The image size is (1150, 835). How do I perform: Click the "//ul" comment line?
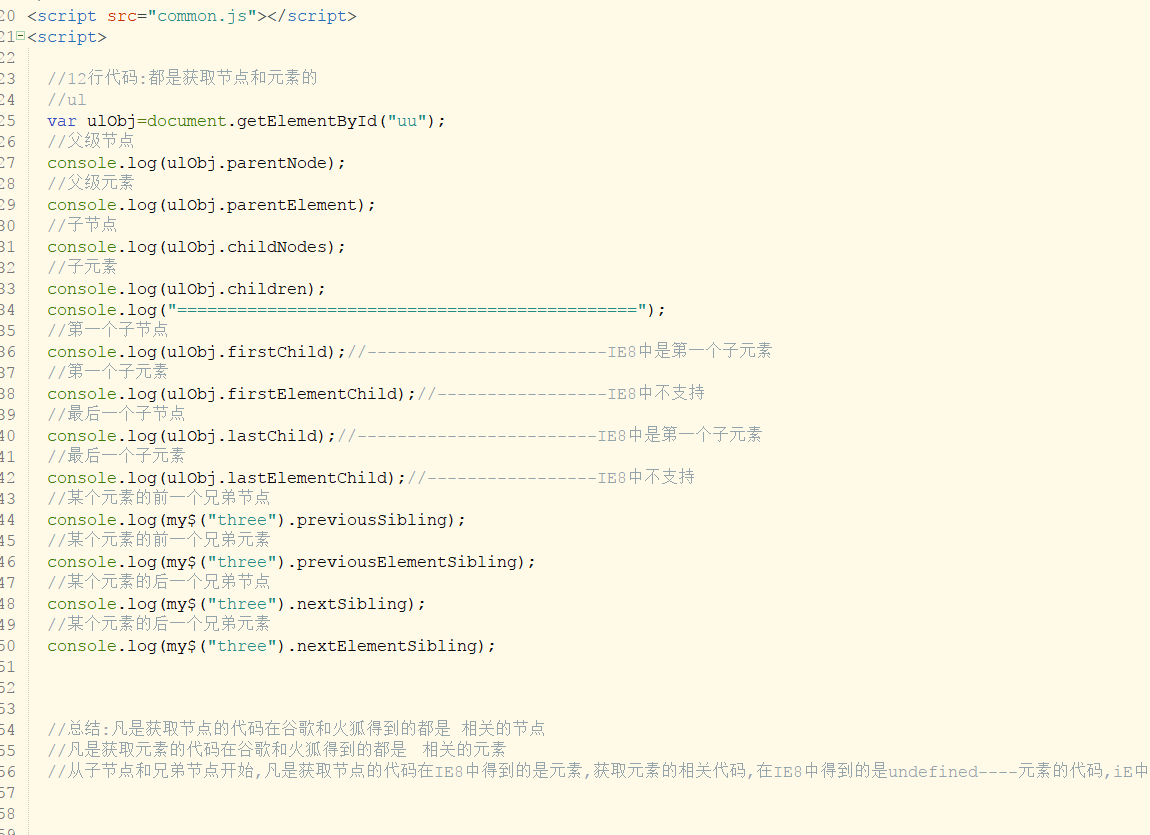[x=67, y=100]
